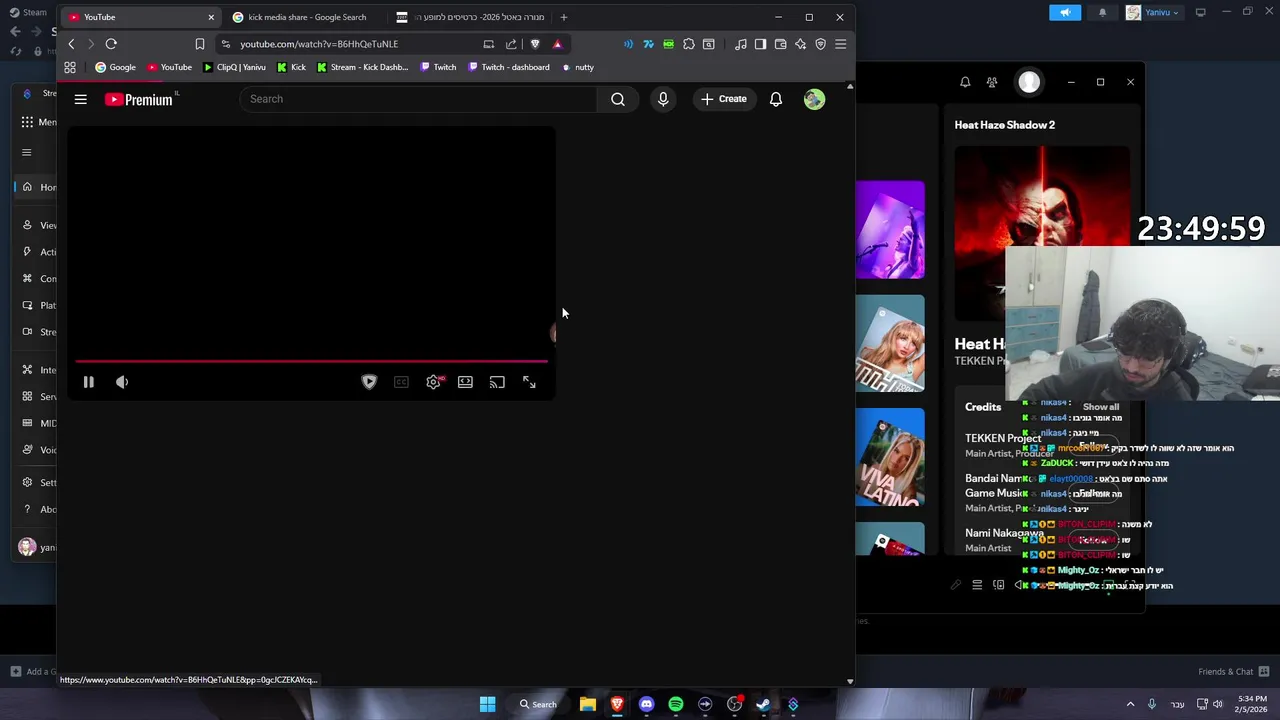Open profile avatar in music app window
The width and height of the screenshot is (1280, 720).
point(1029,82)
